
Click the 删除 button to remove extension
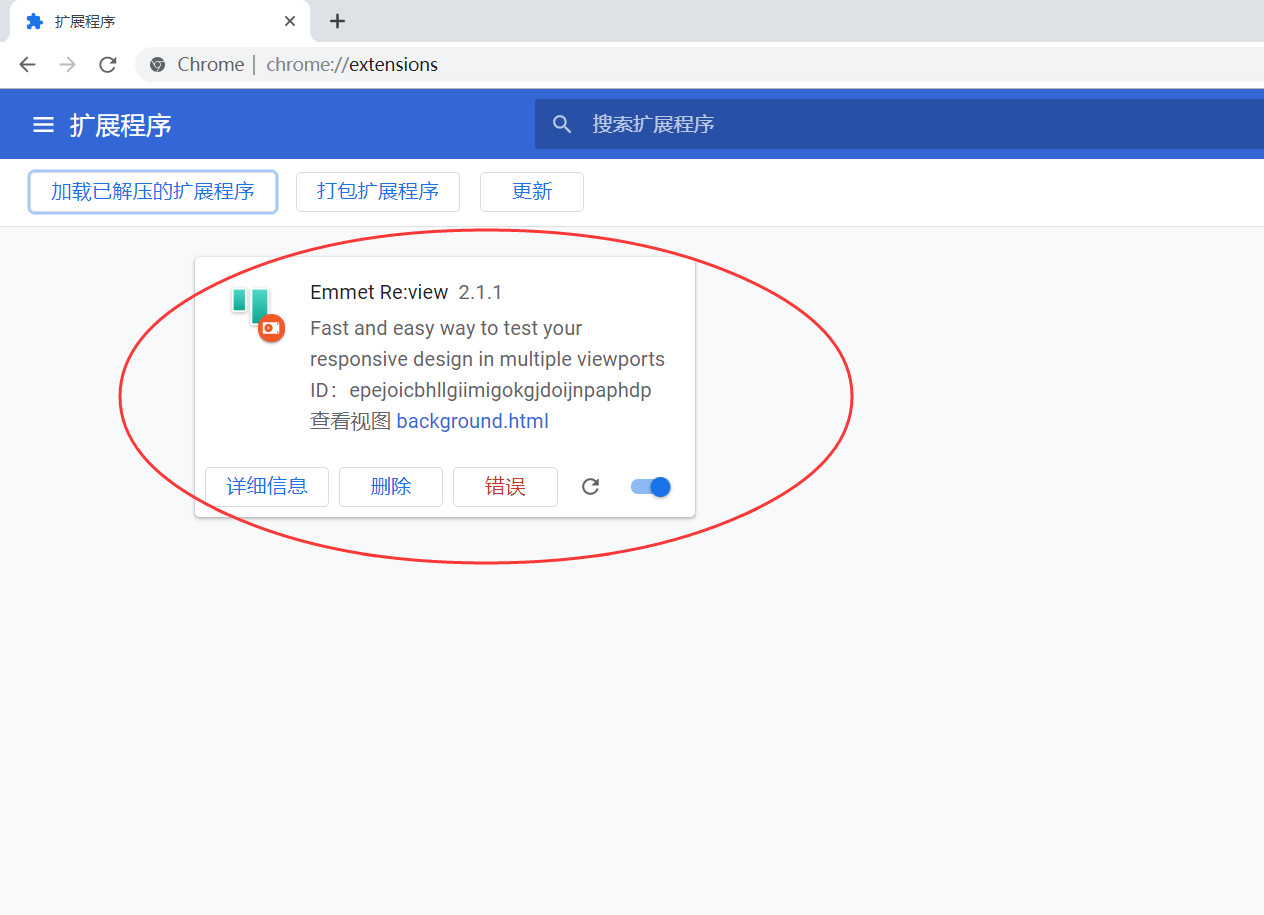[x=390, y=486]
